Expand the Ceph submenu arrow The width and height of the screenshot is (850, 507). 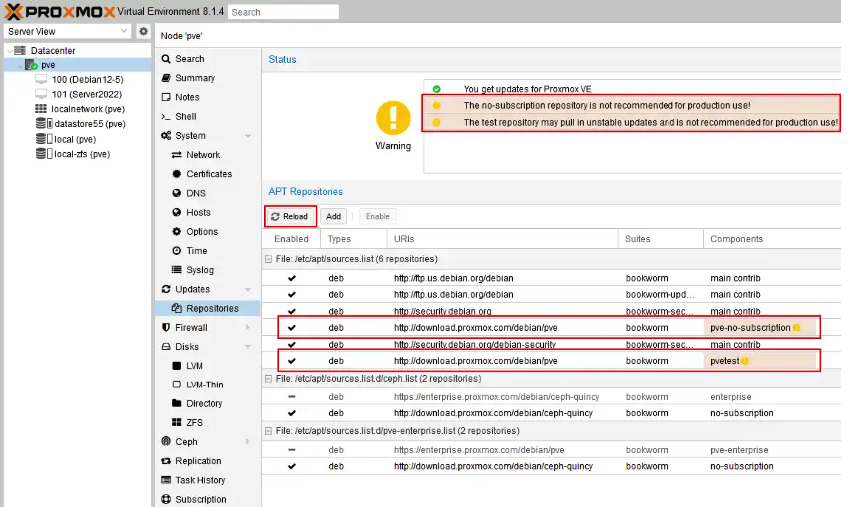[x=248, y=441]
